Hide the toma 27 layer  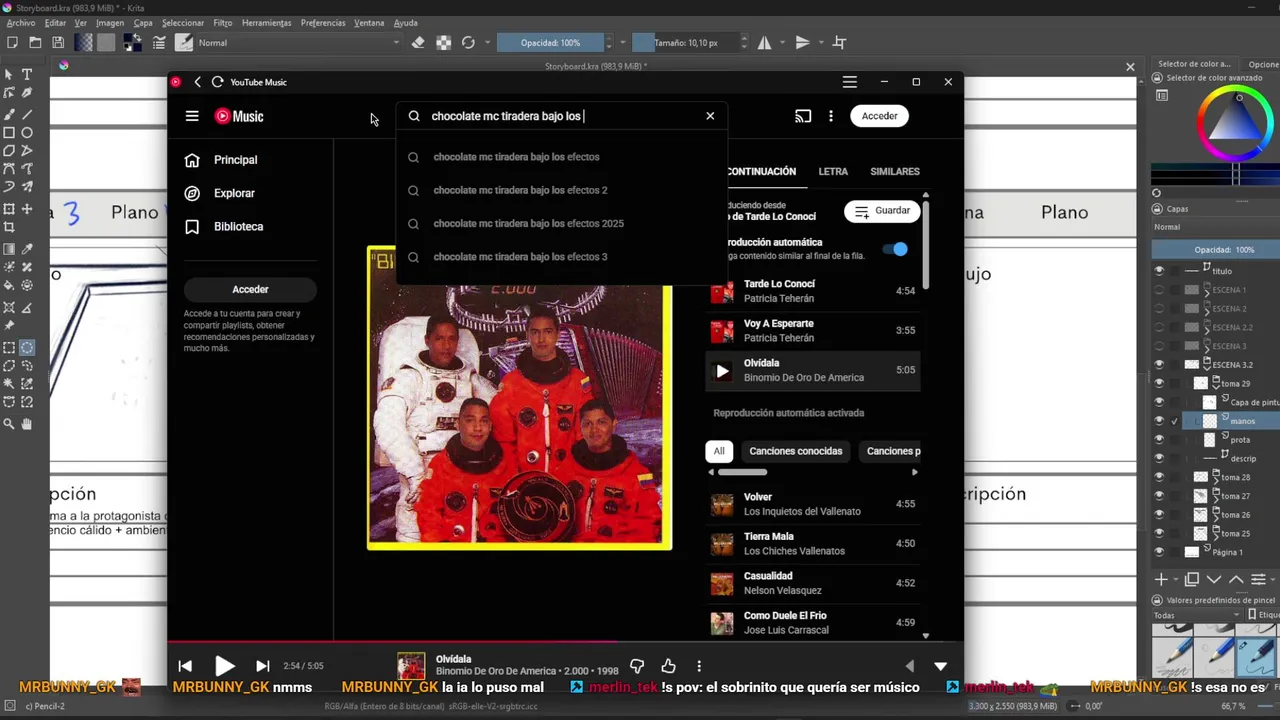point(1159,495)
